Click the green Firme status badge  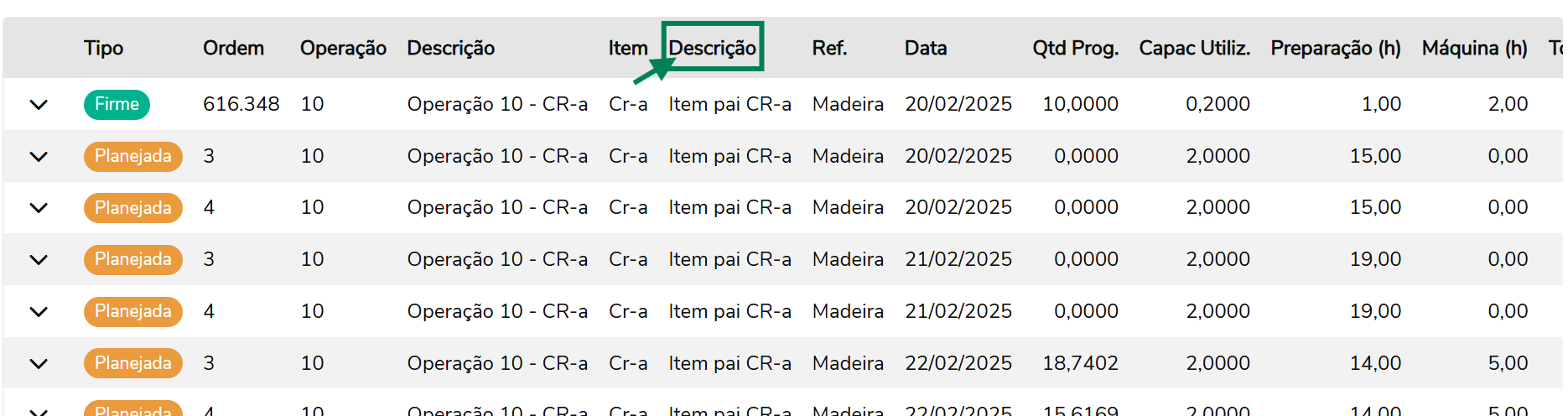pos(117,104)
